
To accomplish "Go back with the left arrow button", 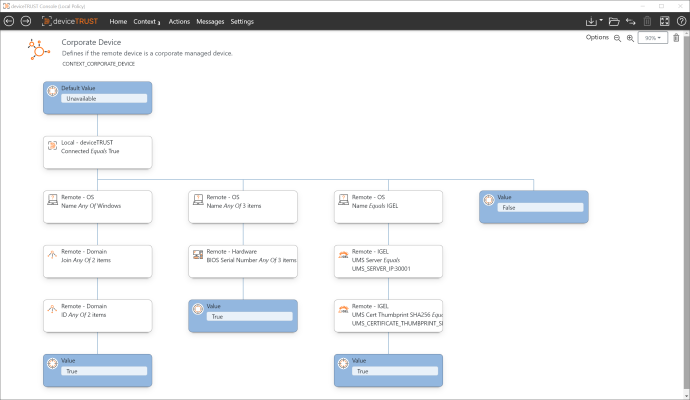I will click(x=9, y=21).
